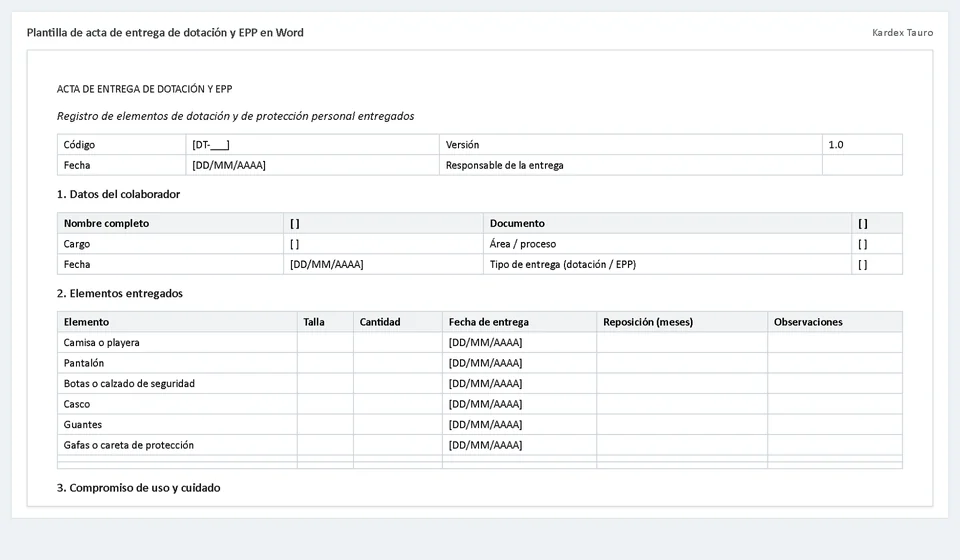The width and height of the screenshot is (960, 560).
Task: Click the '[ ]' placeholder next to Área / proceso
Action: pyautogui.click(x=863, y=244)
